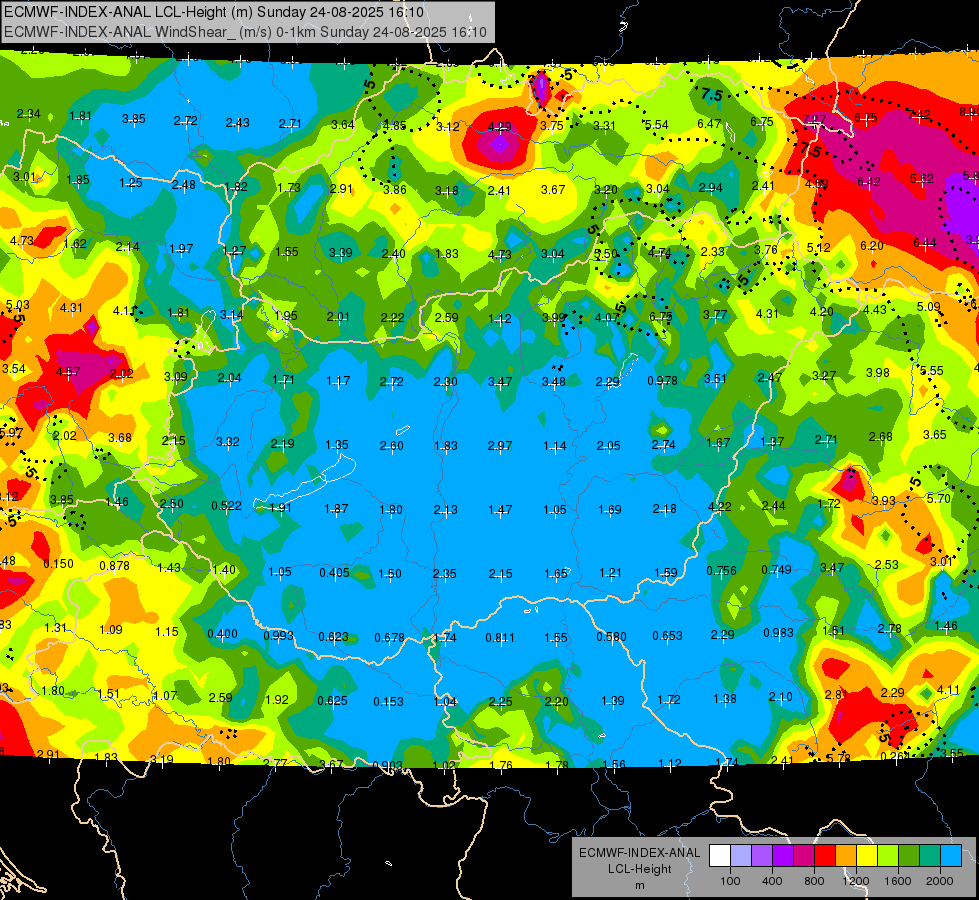Click the grid value 0.878
Viewport: 979px width, 900px height.
pos(115,566)
